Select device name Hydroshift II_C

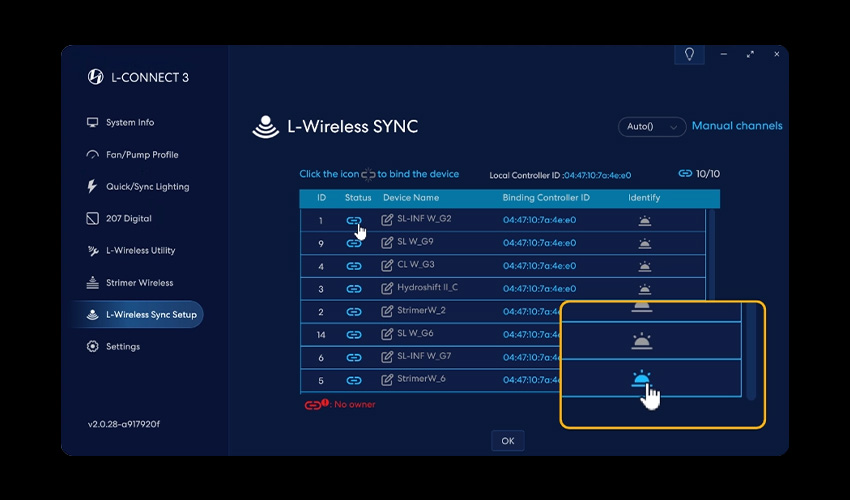coord(427,287)
